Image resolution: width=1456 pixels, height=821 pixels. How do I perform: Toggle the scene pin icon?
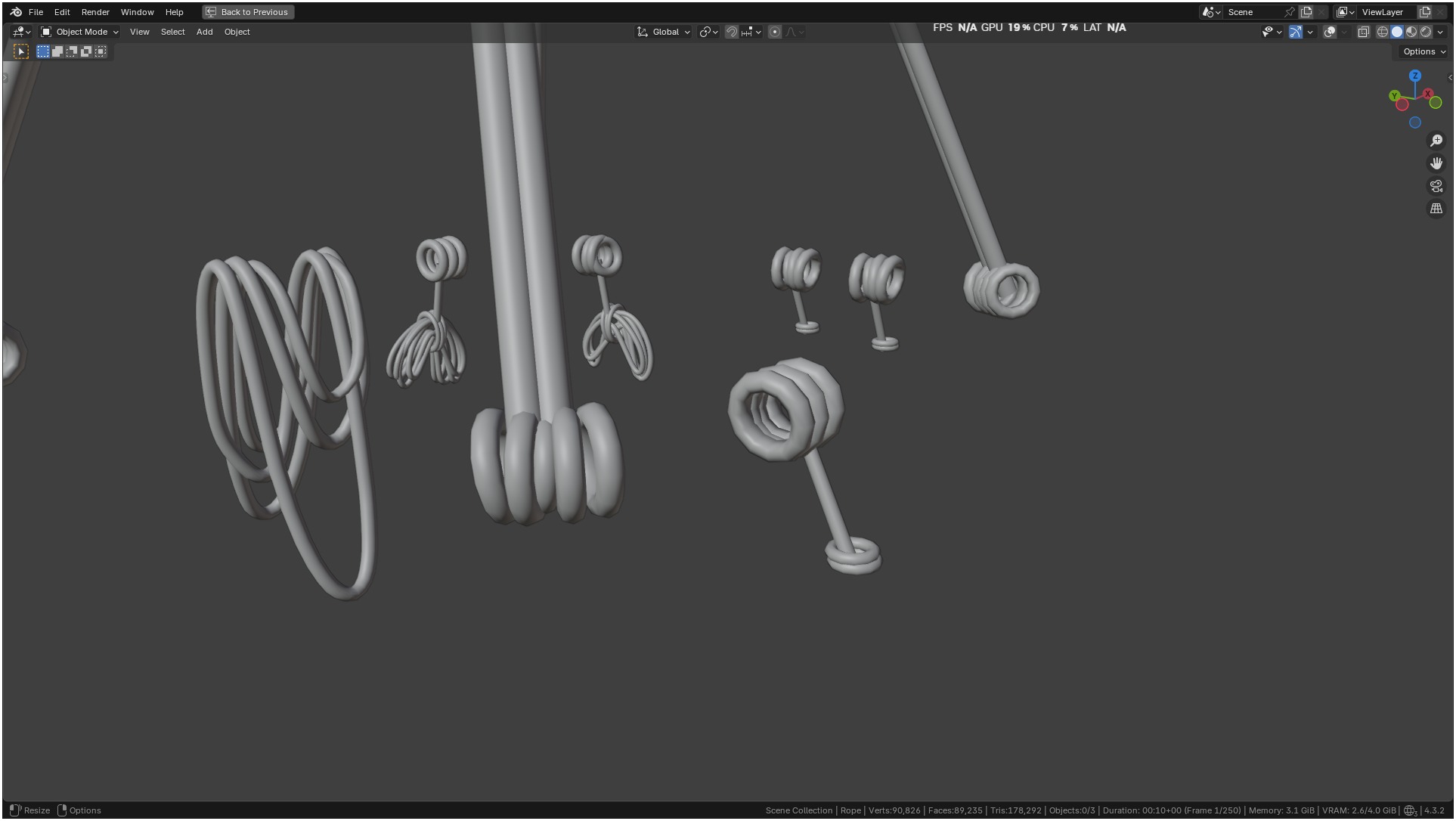point(1290,12)
